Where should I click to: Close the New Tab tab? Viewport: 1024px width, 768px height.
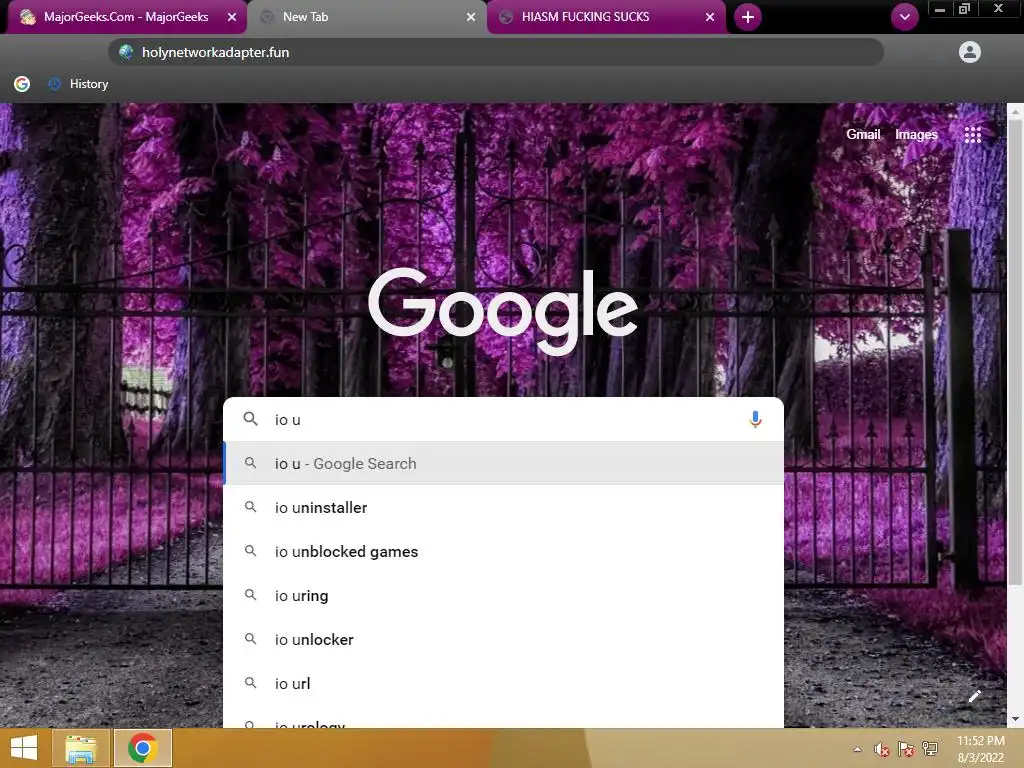[x=471, y=18]
